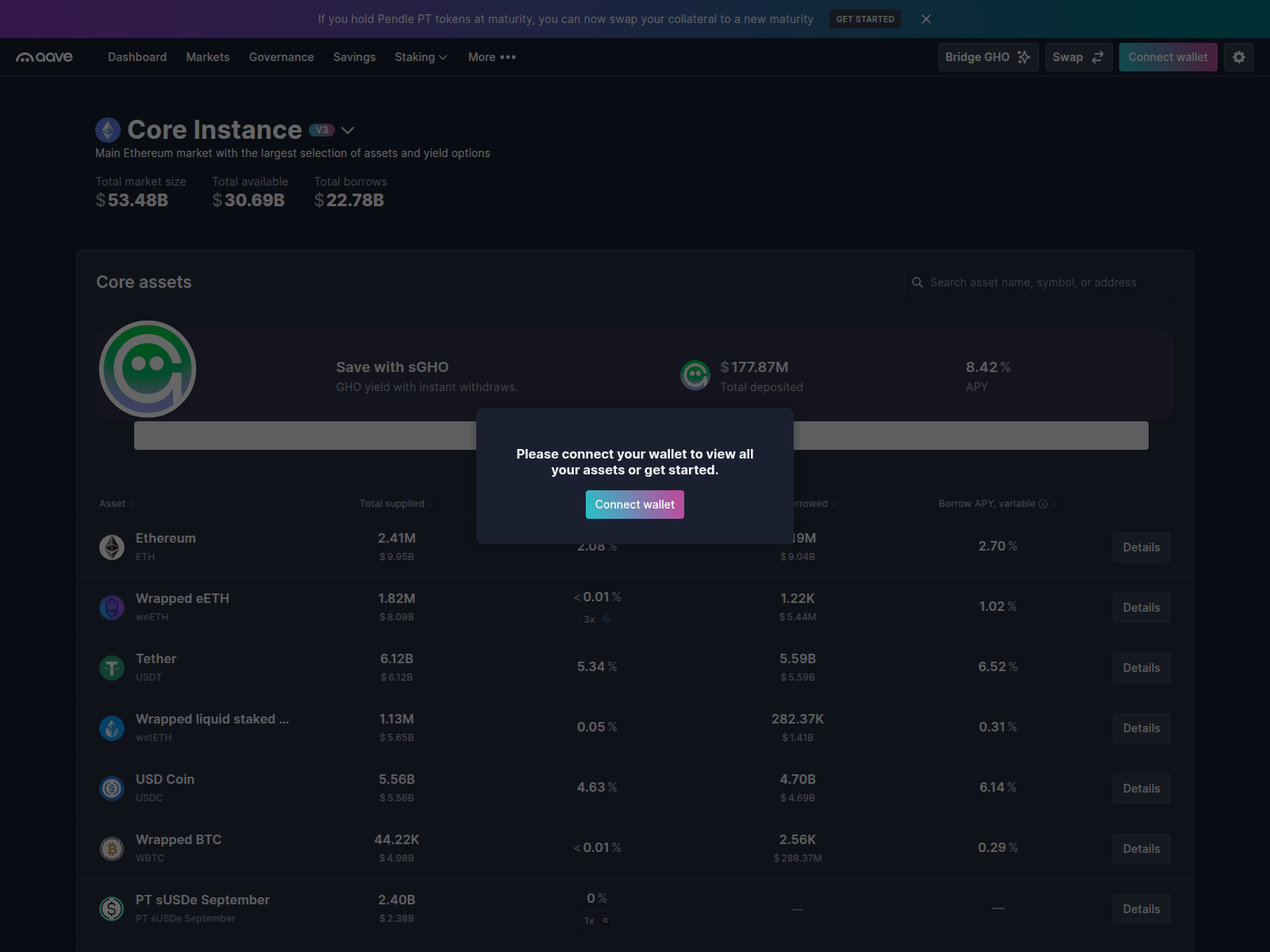Click the Borrow APY info icon

tap(1043, 504)
